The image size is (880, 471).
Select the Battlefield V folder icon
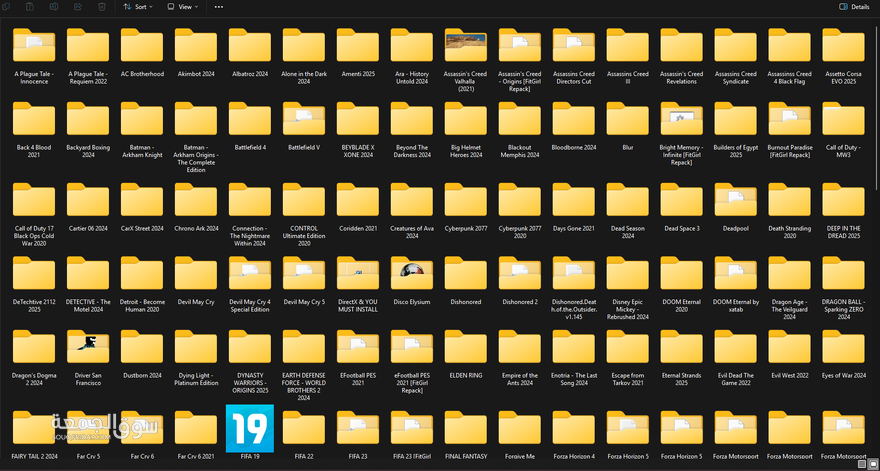tap(304, 118)
